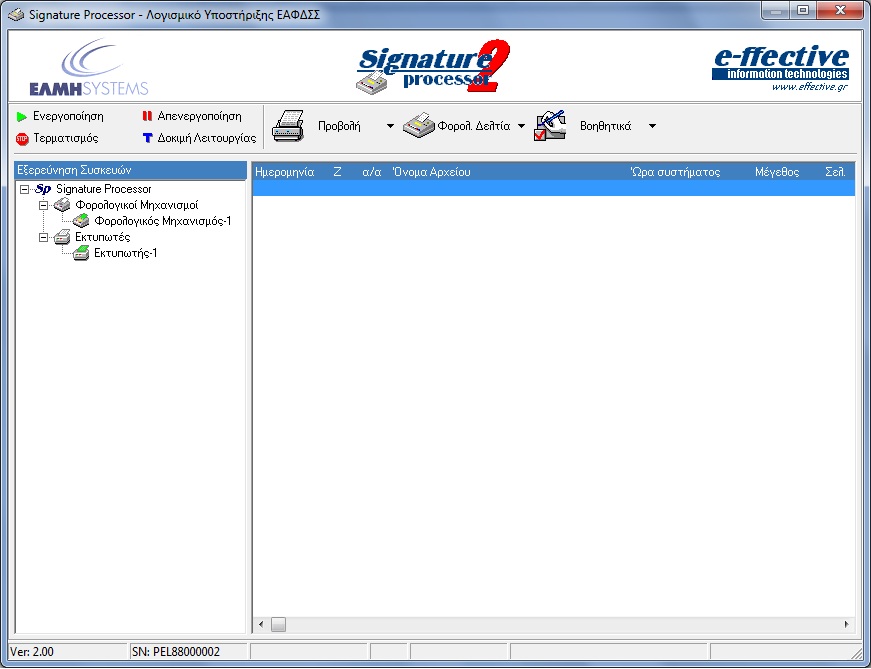The image size is (871, 669).
Task: Open the Βοηθητικά dropdown arrow
Action: coord(652,126)
